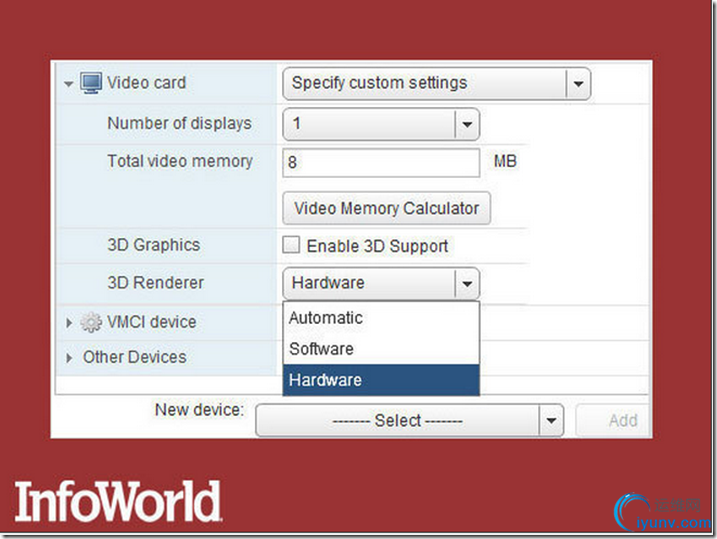The height and width of the screenshot is (539, 717).
Task: Choose Software from renderer list
Action: [381, 349]
